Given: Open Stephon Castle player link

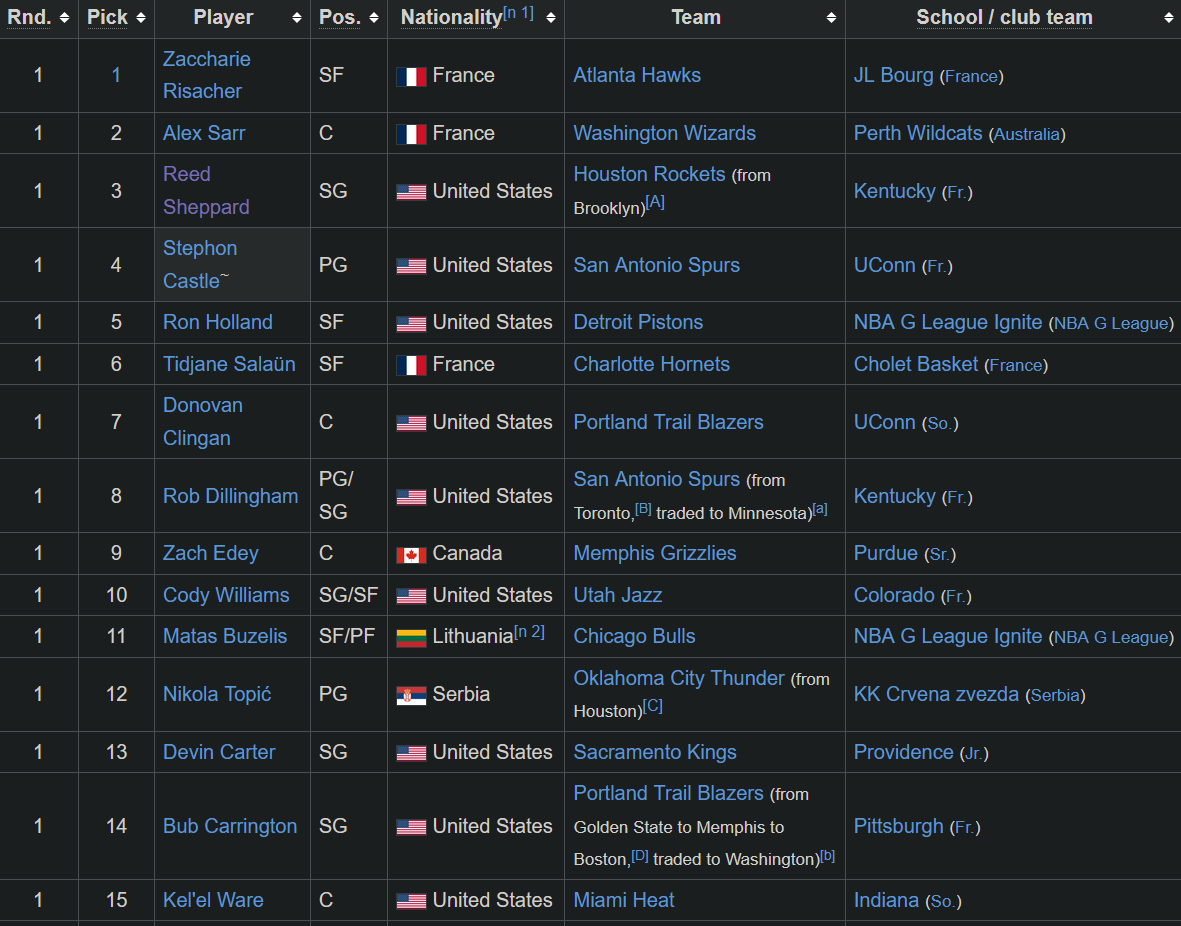Looking at the screenshot, I should point(200,264).
